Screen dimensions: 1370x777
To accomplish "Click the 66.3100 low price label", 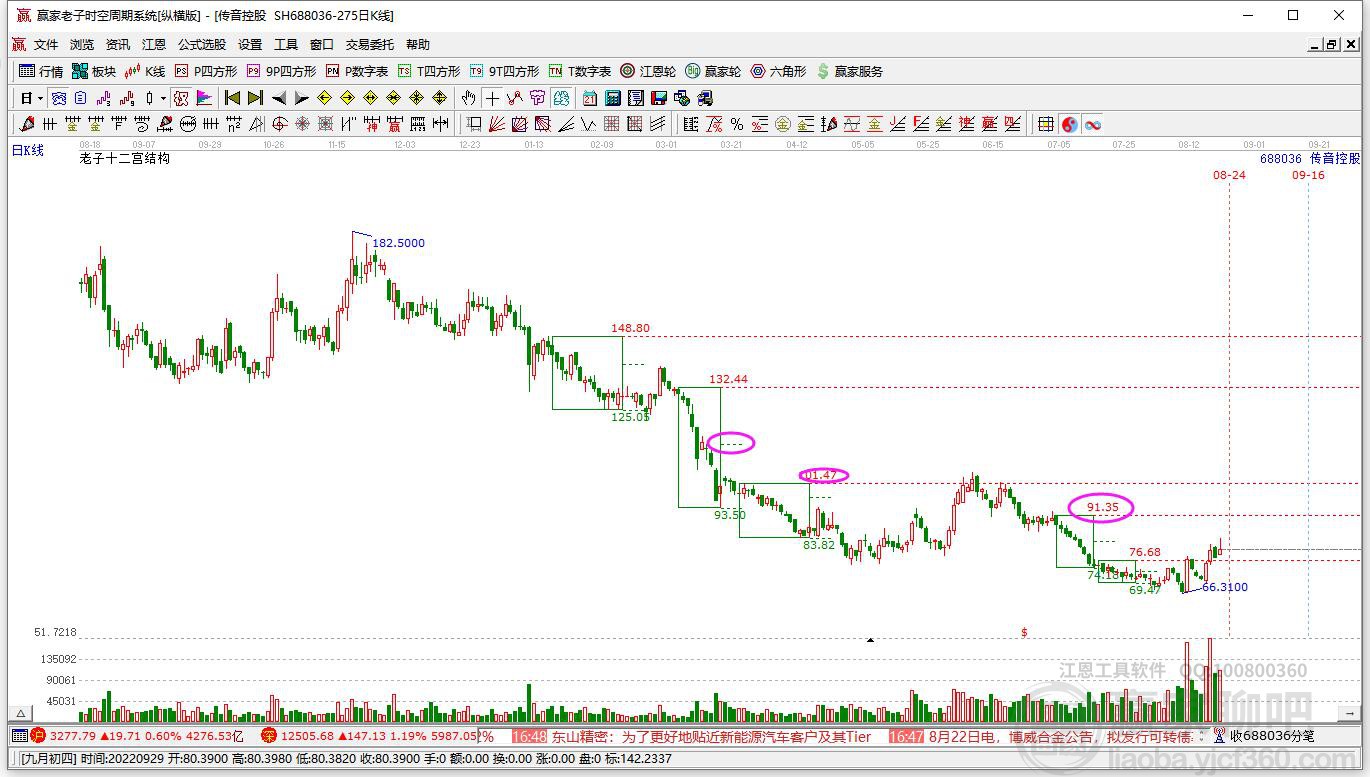I will point(1225,587).
